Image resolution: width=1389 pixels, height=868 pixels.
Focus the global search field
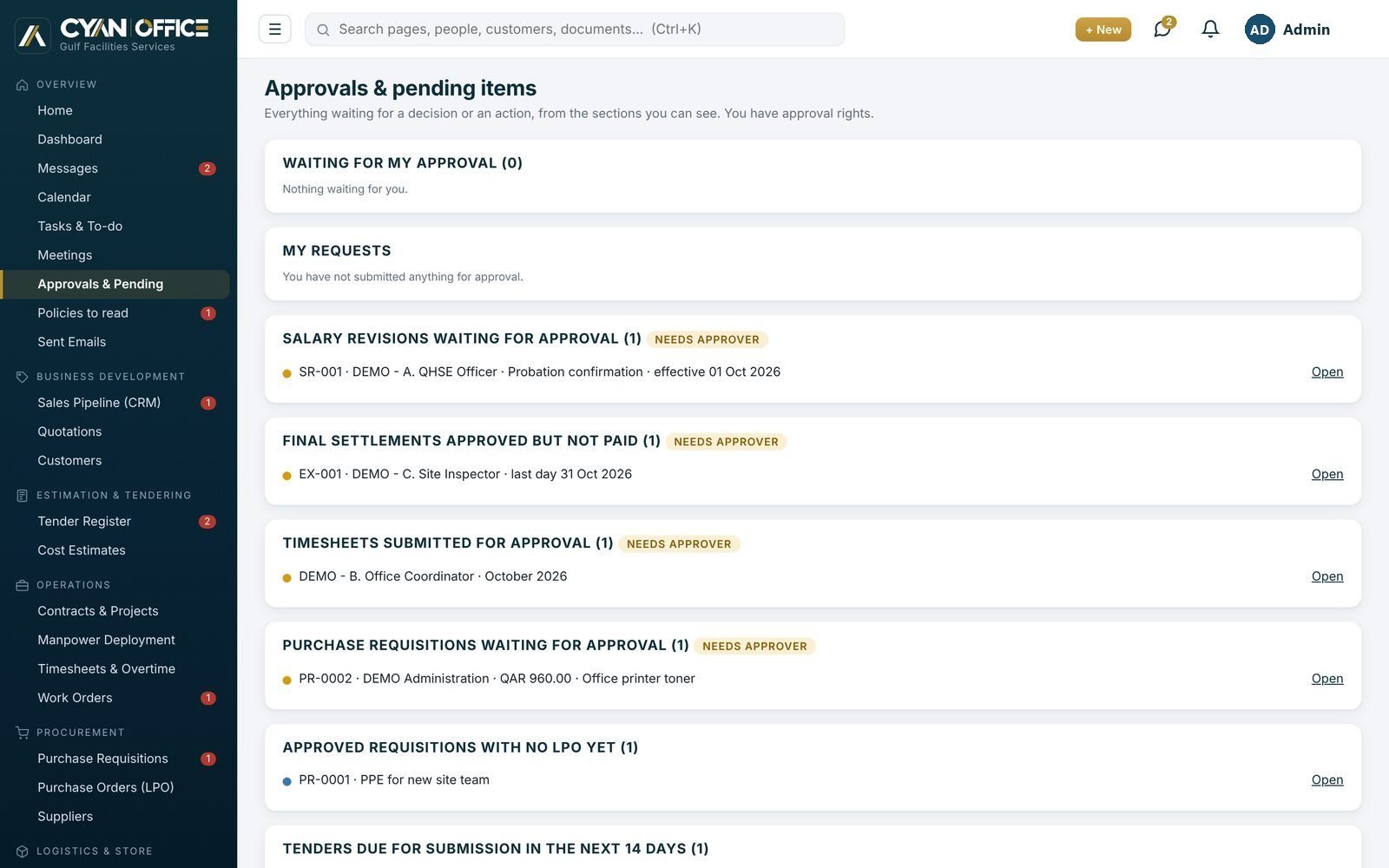[x=575, y=30]
